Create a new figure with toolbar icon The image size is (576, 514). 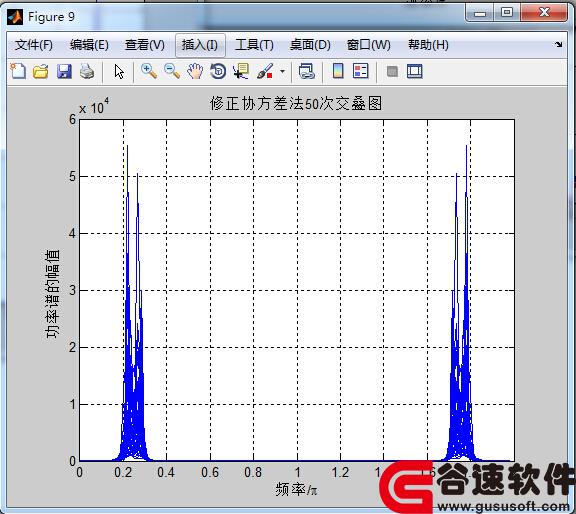(x=18, y=71)
